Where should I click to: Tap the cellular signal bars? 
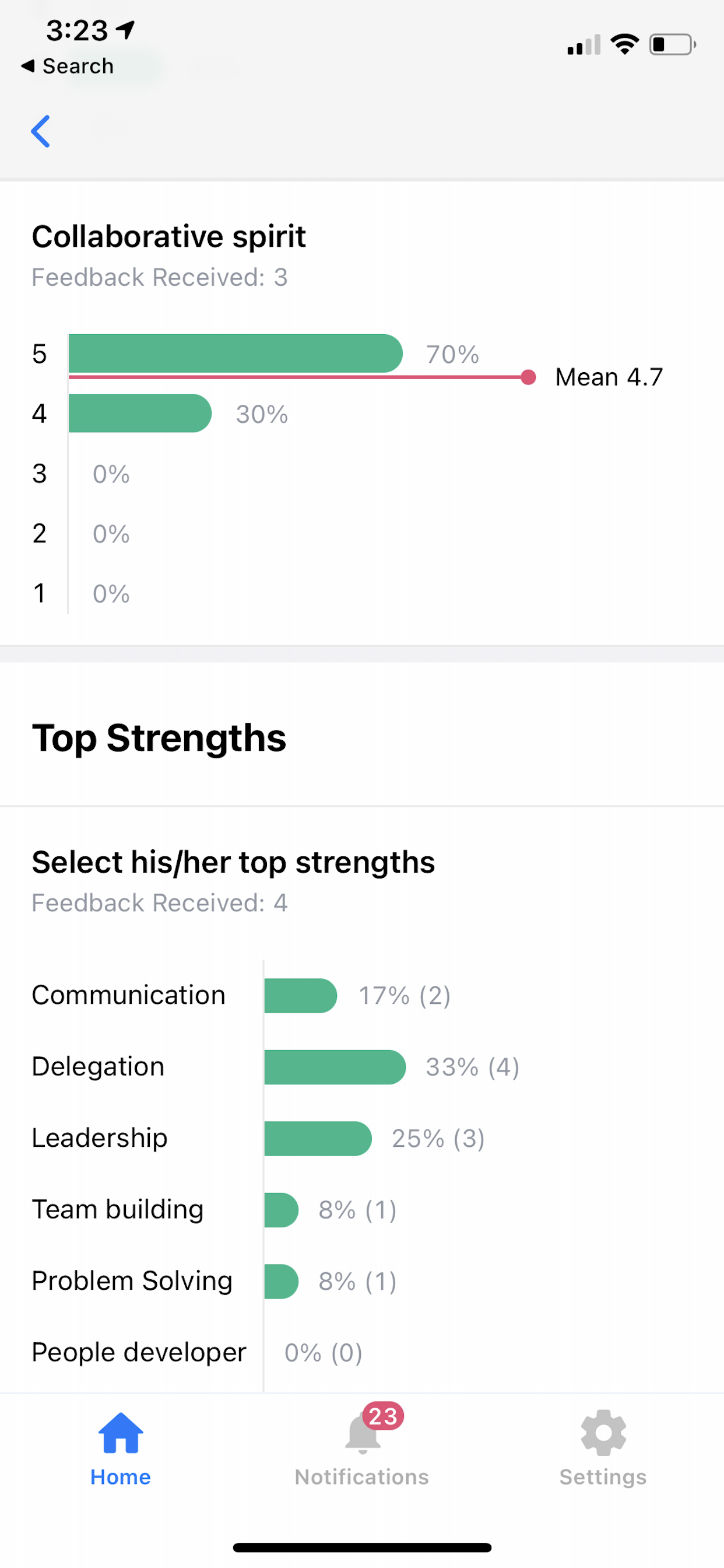point(584,45)
